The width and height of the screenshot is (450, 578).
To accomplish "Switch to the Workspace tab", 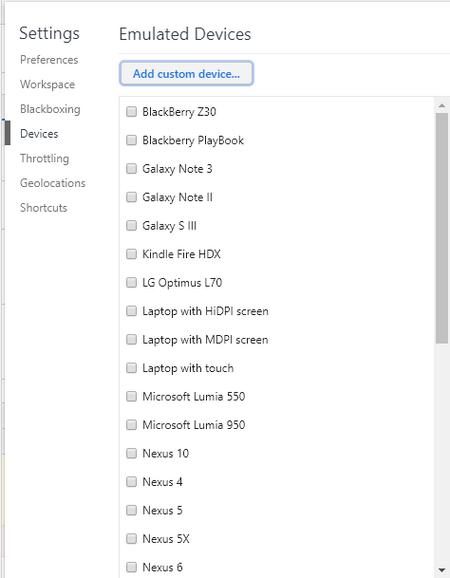I will pos(48,84).
